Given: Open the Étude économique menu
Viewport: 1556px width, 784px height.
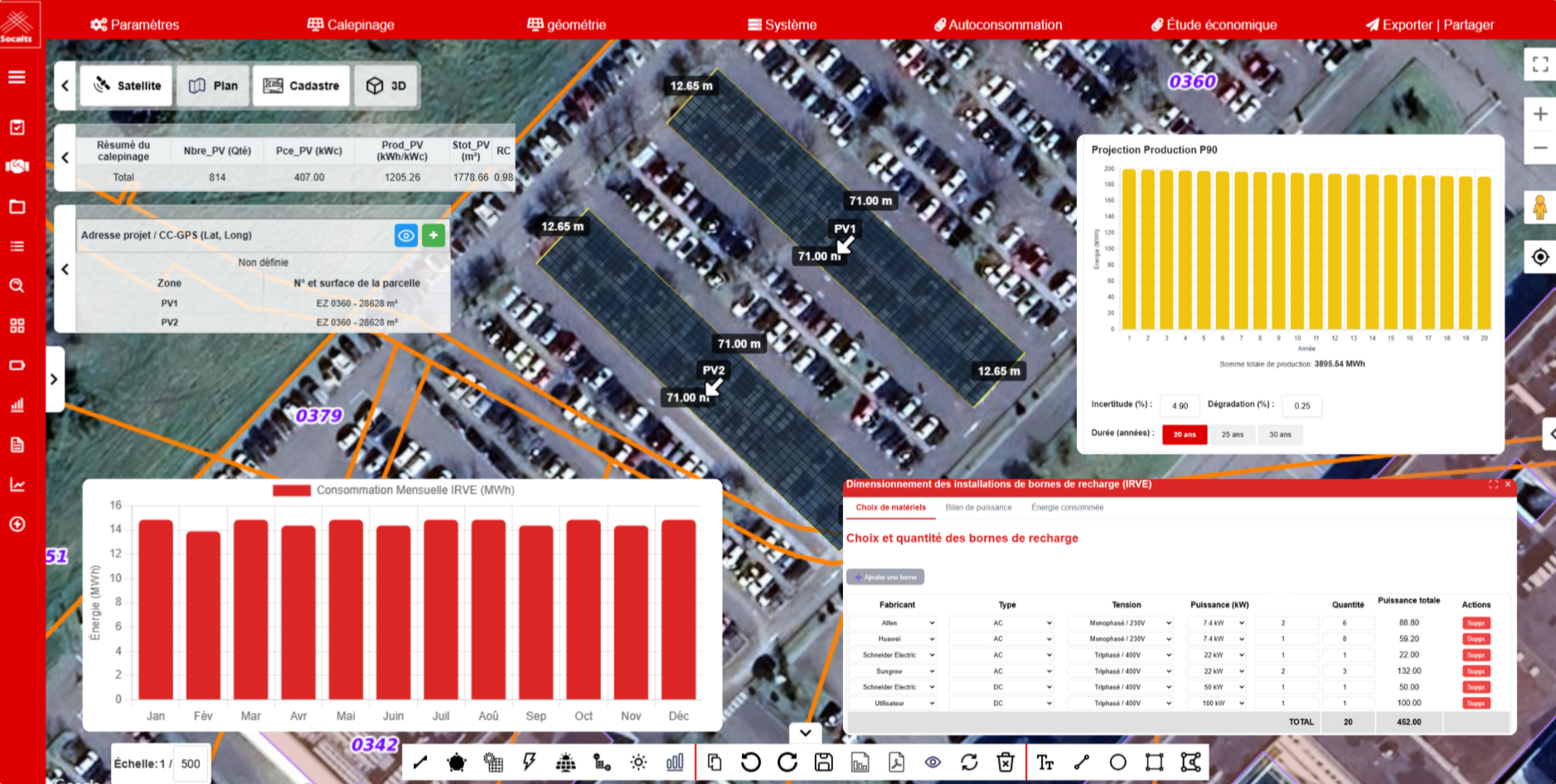Looking at the screenshot, I should click(1214, 25).
